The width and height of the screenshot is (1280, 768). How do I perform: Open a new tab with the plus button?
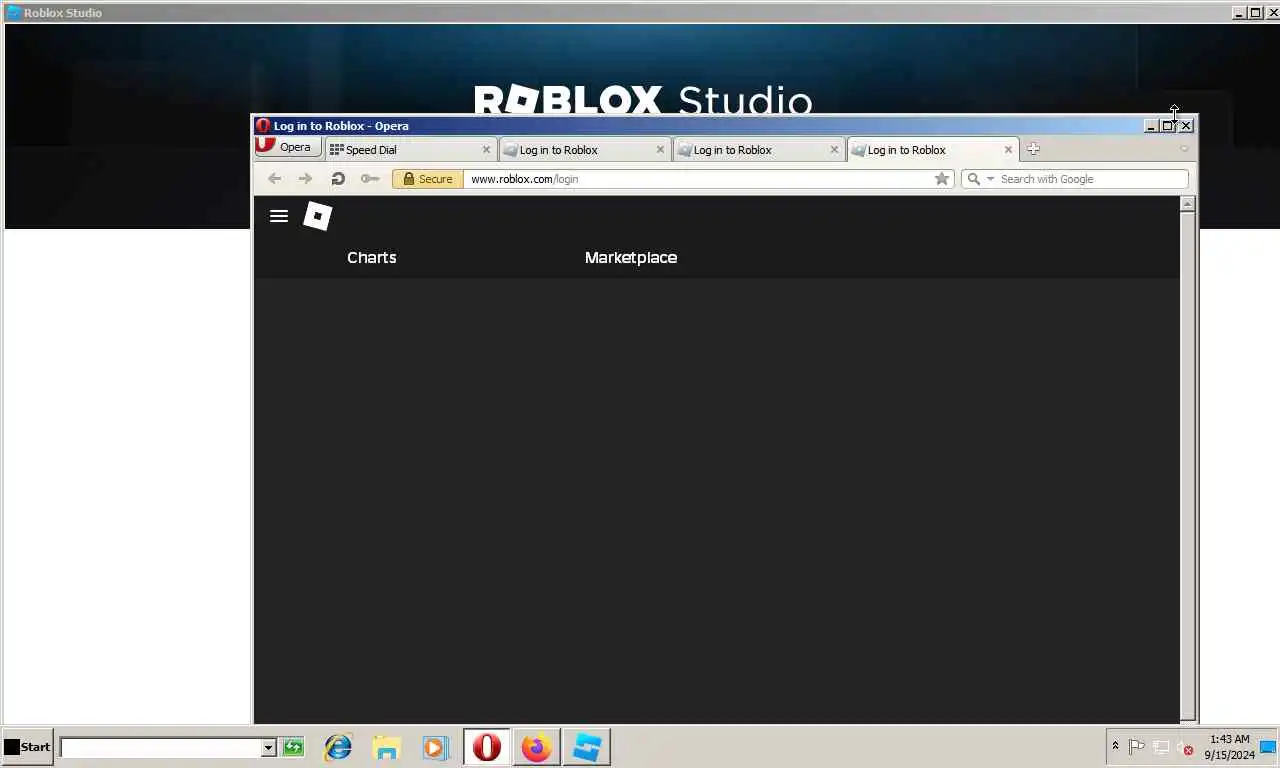click(x=1033, y=149)
